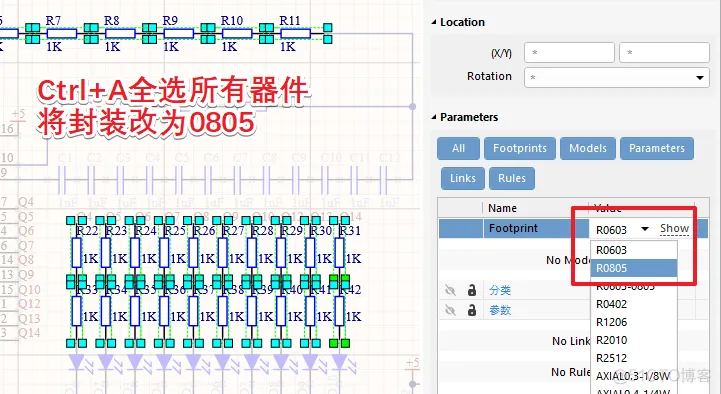Collapse the Parameters section triangle
The width and height of the screenshot is (721, 394).
pyautogui.click(x=434, y=117)
